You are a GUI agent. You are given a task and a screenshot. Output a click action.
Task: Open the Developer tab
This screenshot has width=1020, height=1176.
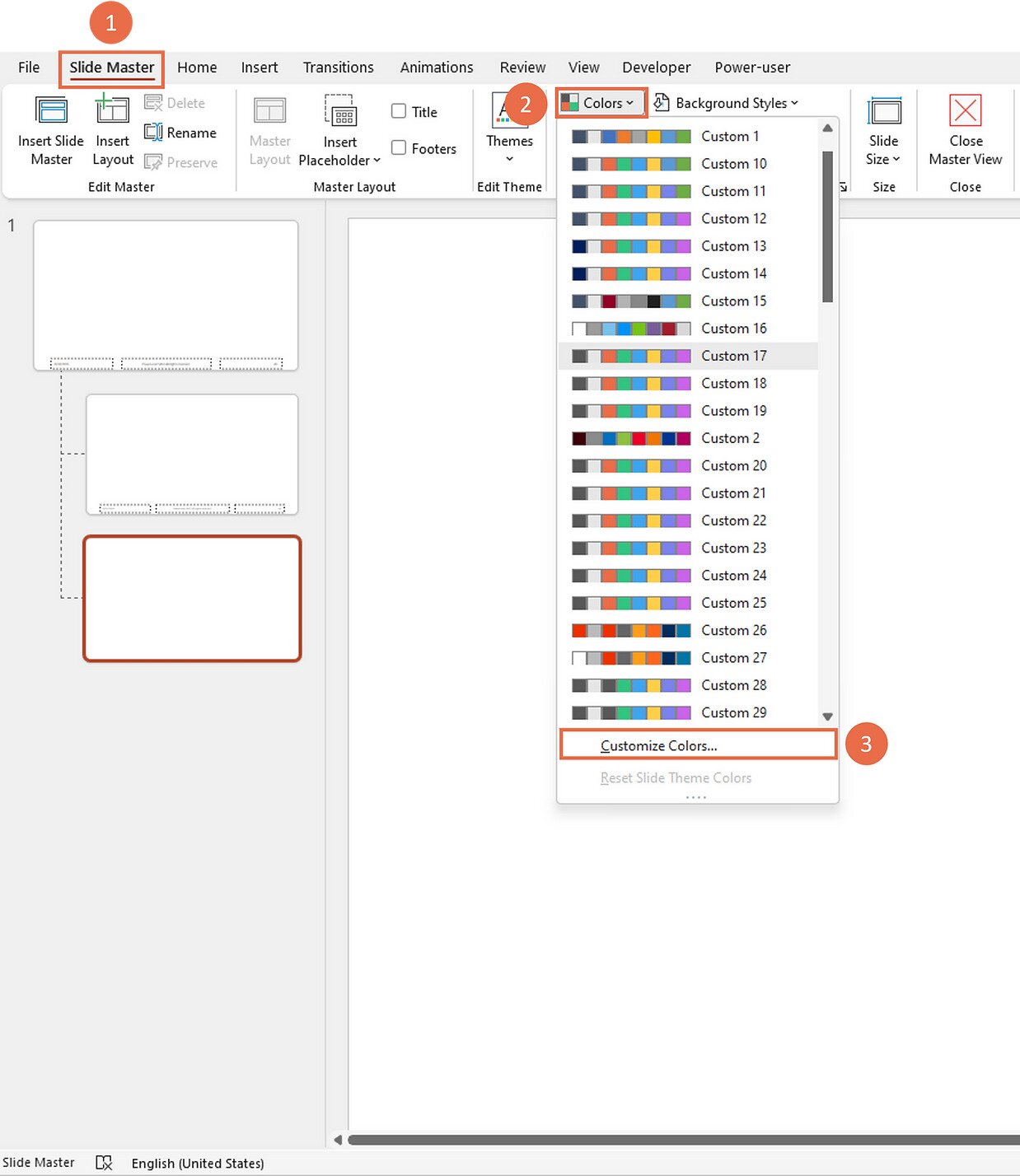click(x=656, y=68)
